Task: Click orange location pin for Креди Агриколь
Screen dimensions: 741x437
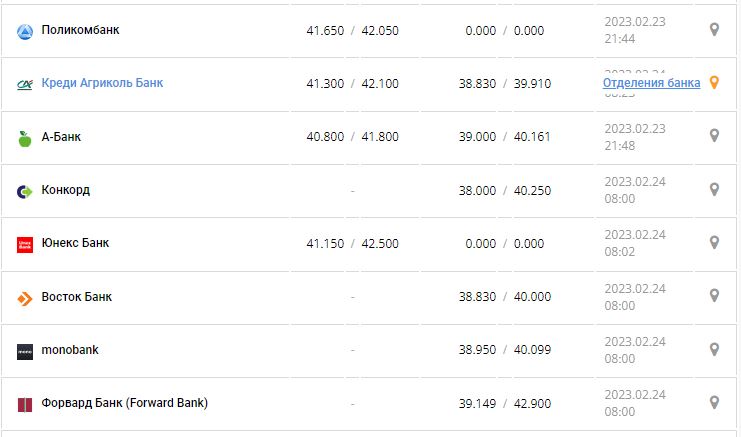Action: (714, 83)
